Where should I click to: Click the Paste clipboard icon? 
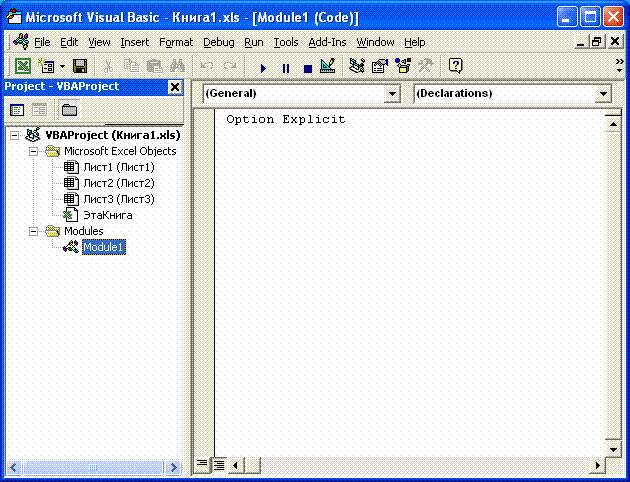tap(154, 66)
